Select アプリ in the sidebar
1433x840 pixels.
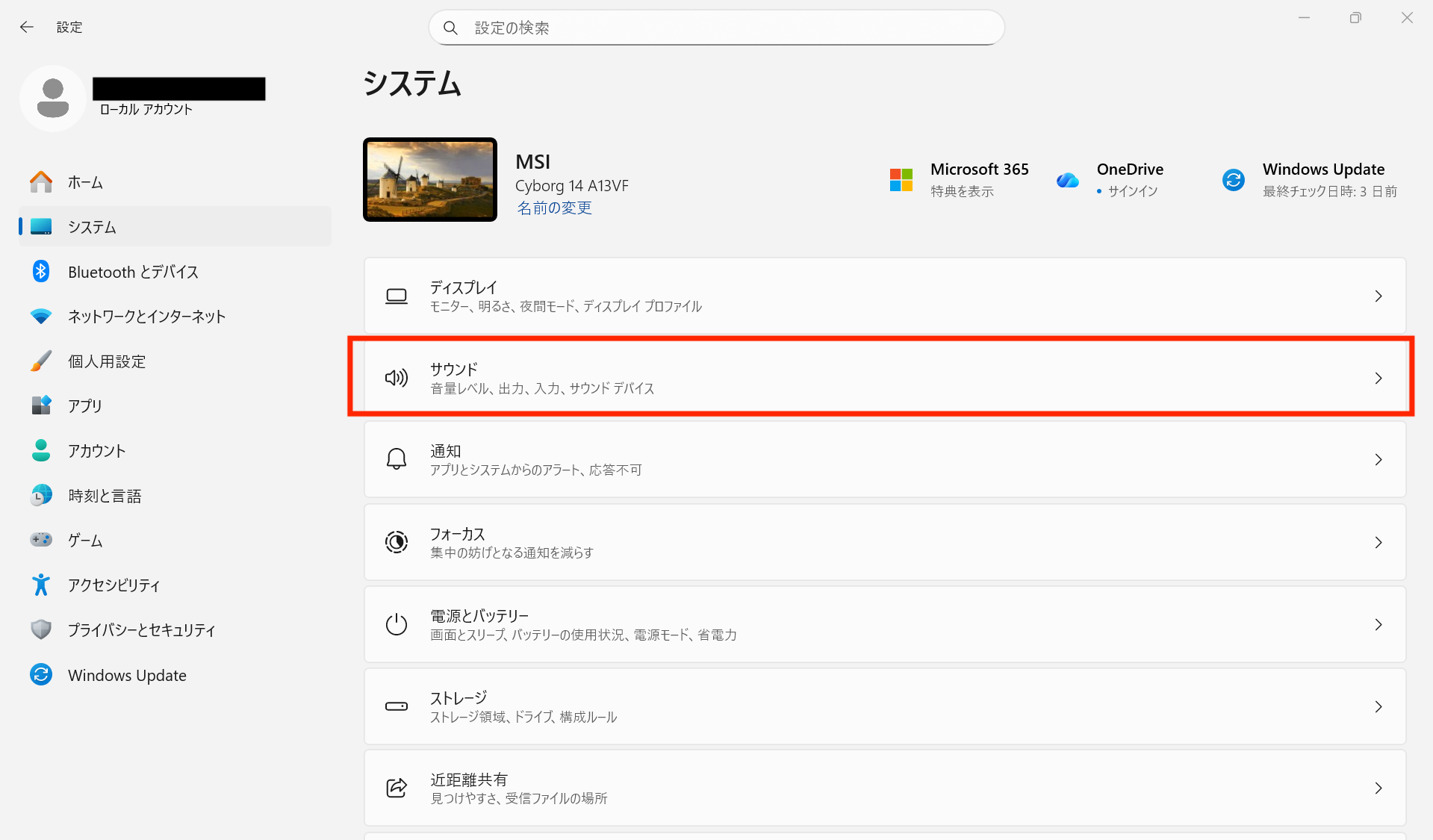(85, 406)
